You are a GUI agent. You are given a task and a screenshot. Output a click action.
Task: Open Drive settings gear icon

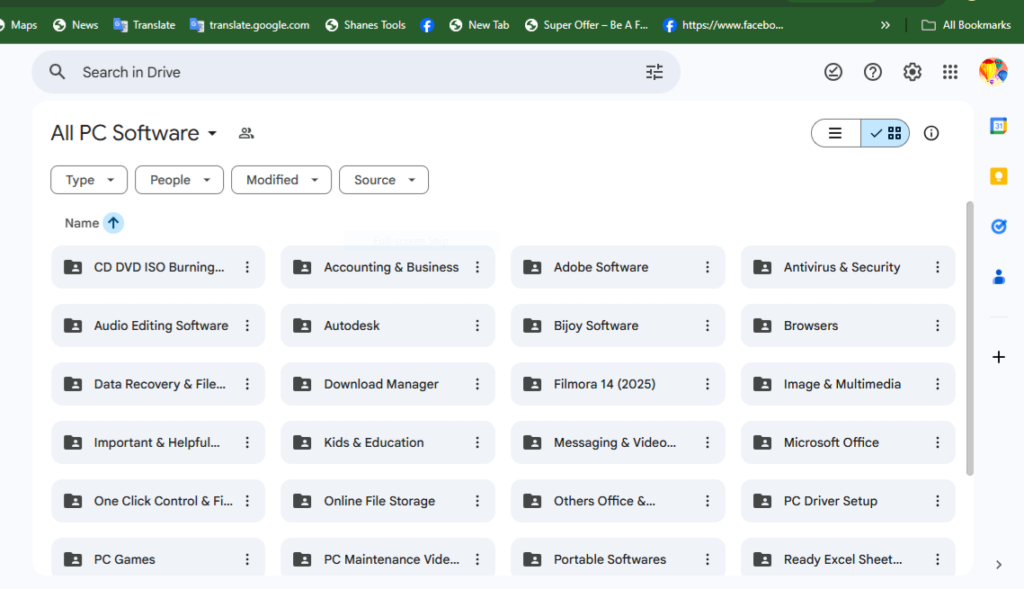[912, 72]
